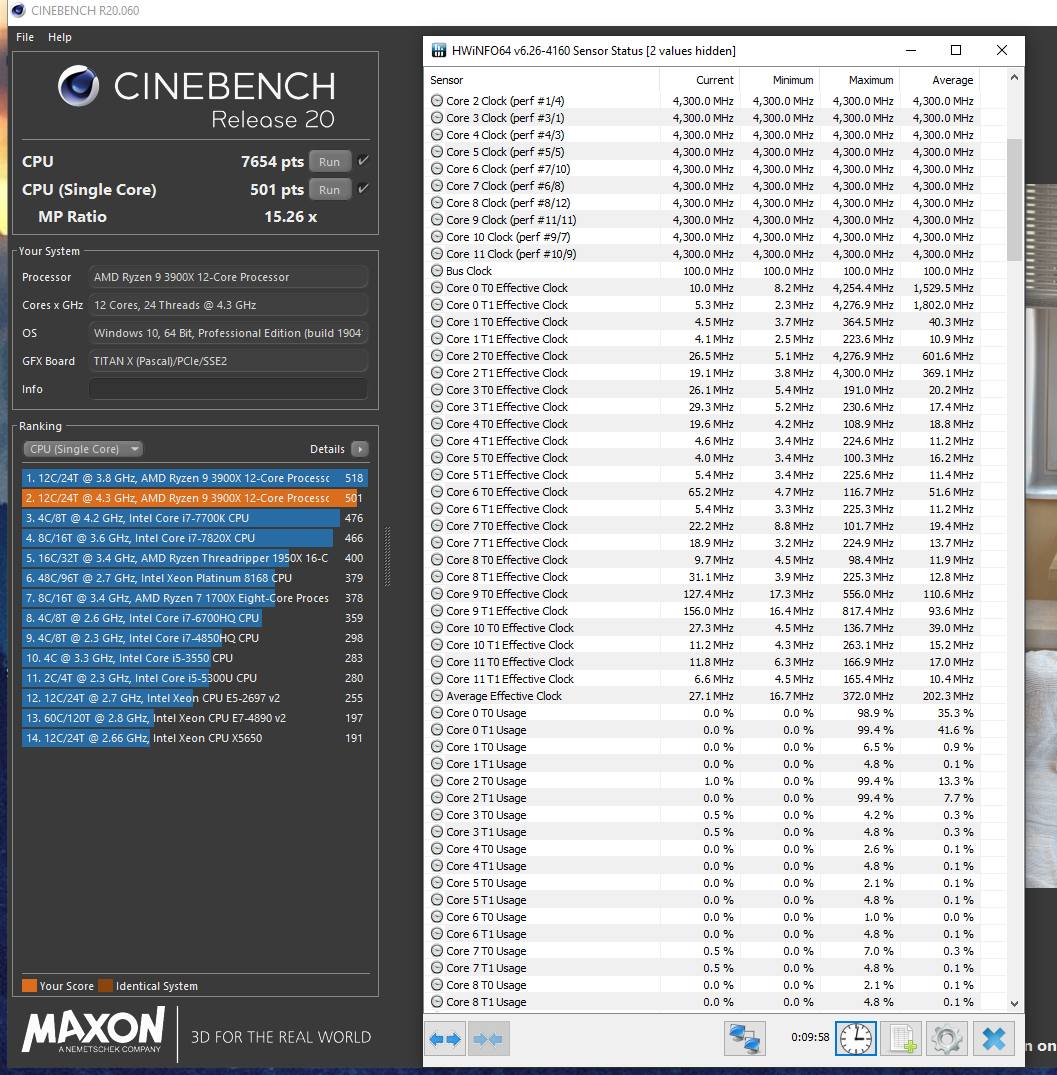Image resolution: width=1057 pixels, height=1075 pixels.
Task: Click the Core 2 Clock sensor row icon
Action: [x=437, y=101]
